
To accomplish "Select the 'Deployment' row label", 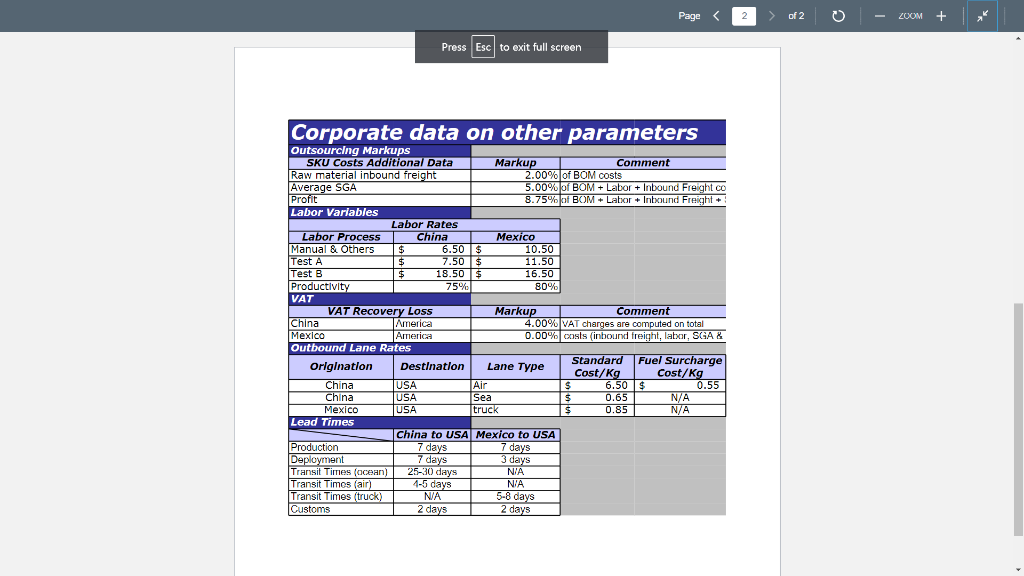I will tap(317, 460).
